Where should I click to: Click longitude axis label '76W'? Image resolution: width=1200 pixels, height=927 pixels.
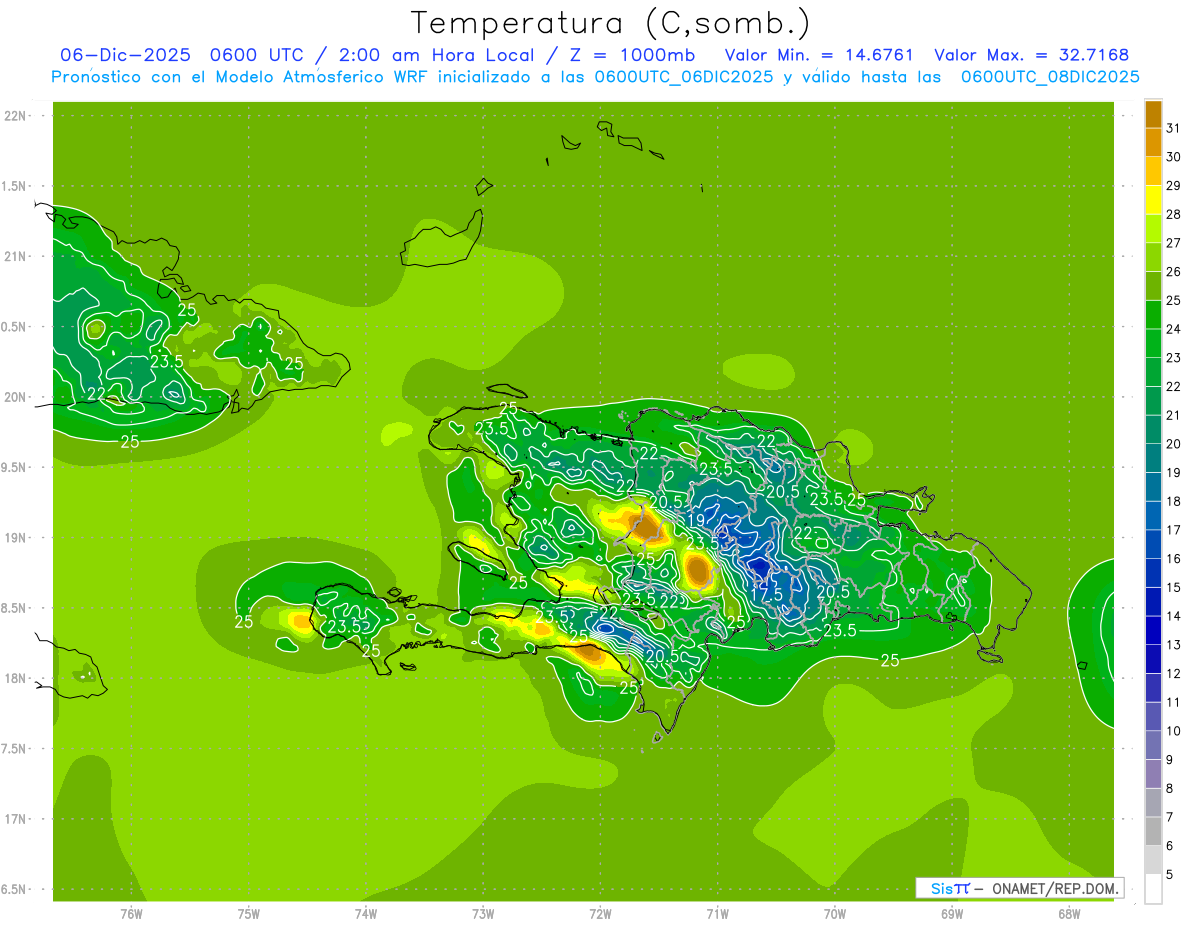[x=131, y=913]
